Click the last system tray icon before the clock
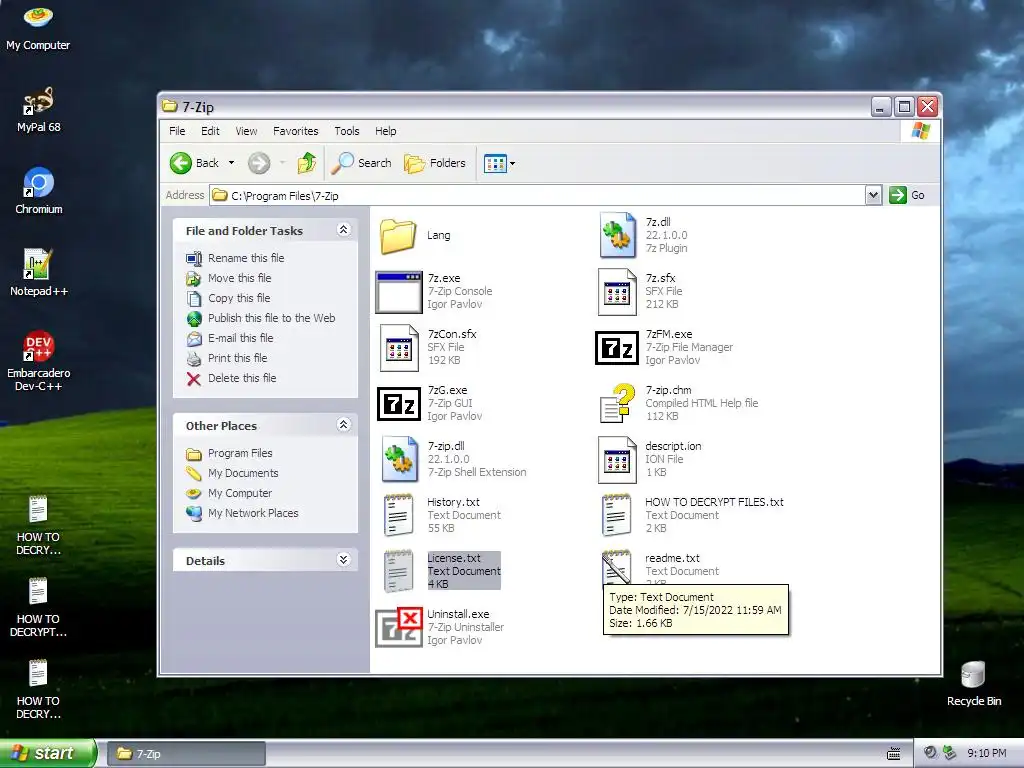The height and width of the screenshot is (768, 1024). point(950,753)
